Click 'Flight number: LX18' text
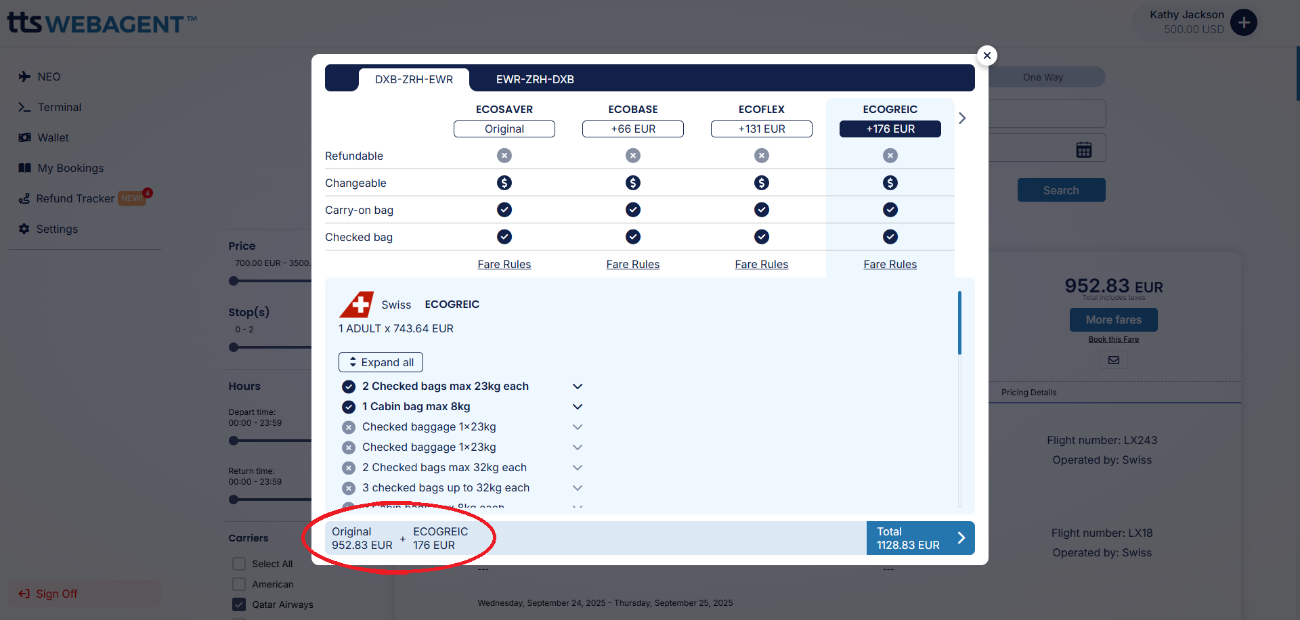The image size is (1300, 620). pos(1102,533)
